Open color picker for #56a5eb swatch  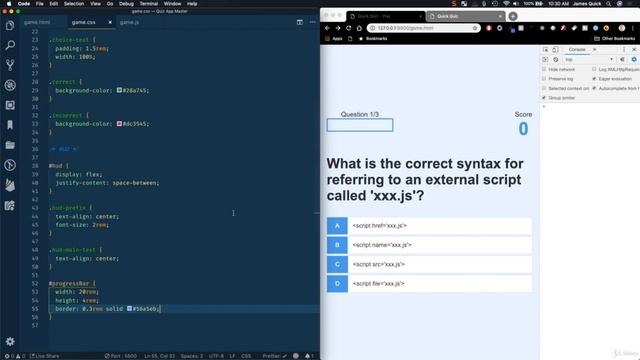129,309
